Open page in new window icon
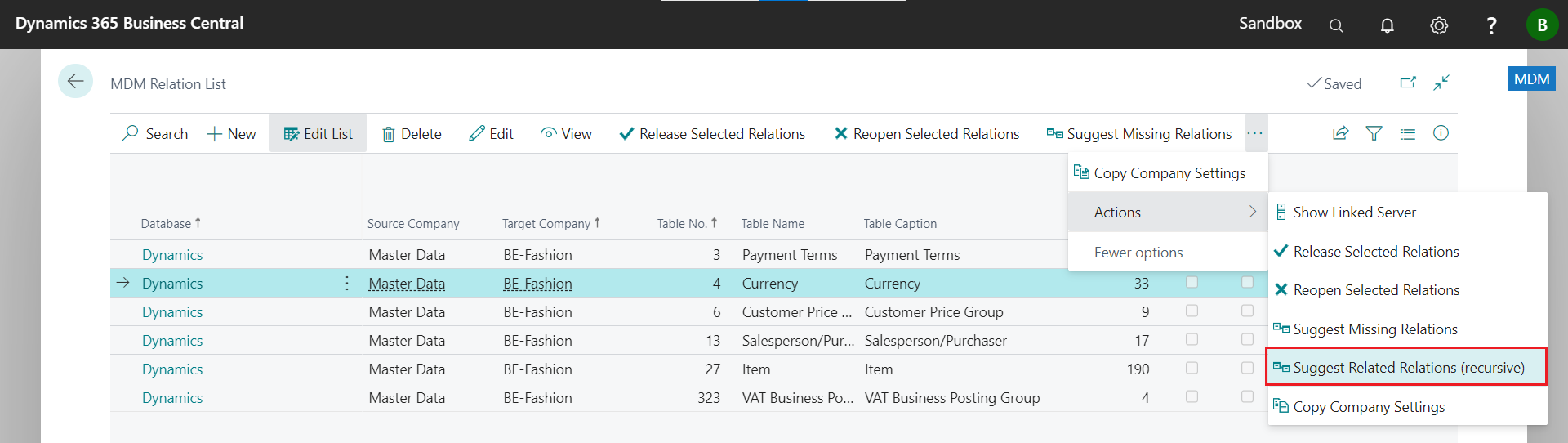Viewport: 1568px width, 443px height. coord(1408,83)
